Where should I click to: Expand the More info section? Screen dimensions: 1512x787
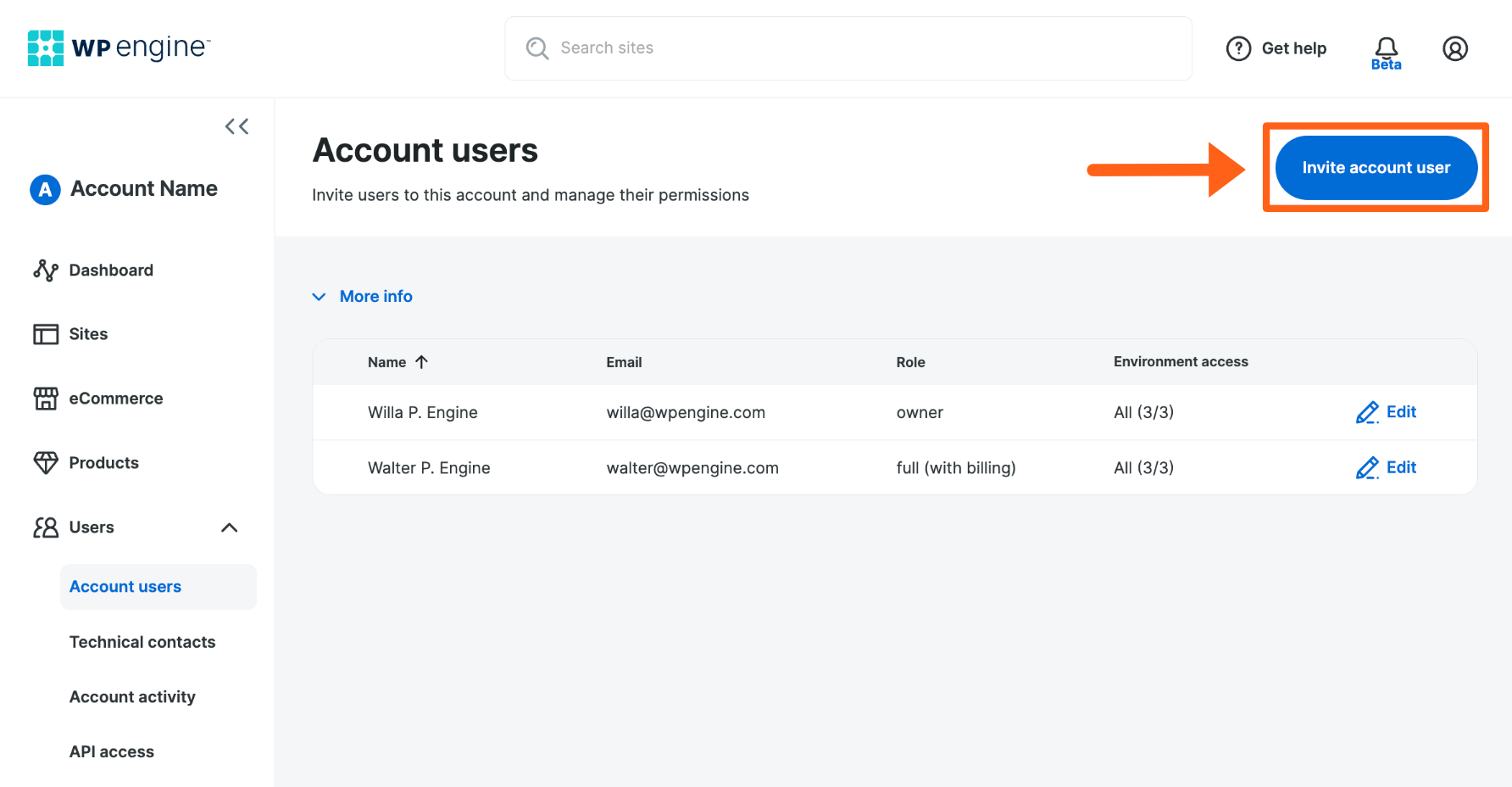coord(362,296)
